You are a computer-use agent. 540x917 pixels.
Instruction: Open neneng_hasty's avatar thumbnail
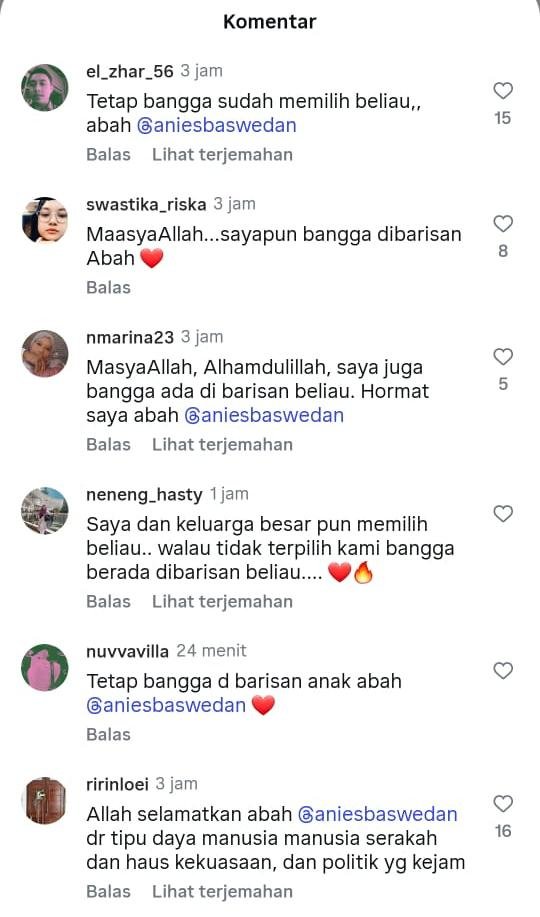[44, 511]
